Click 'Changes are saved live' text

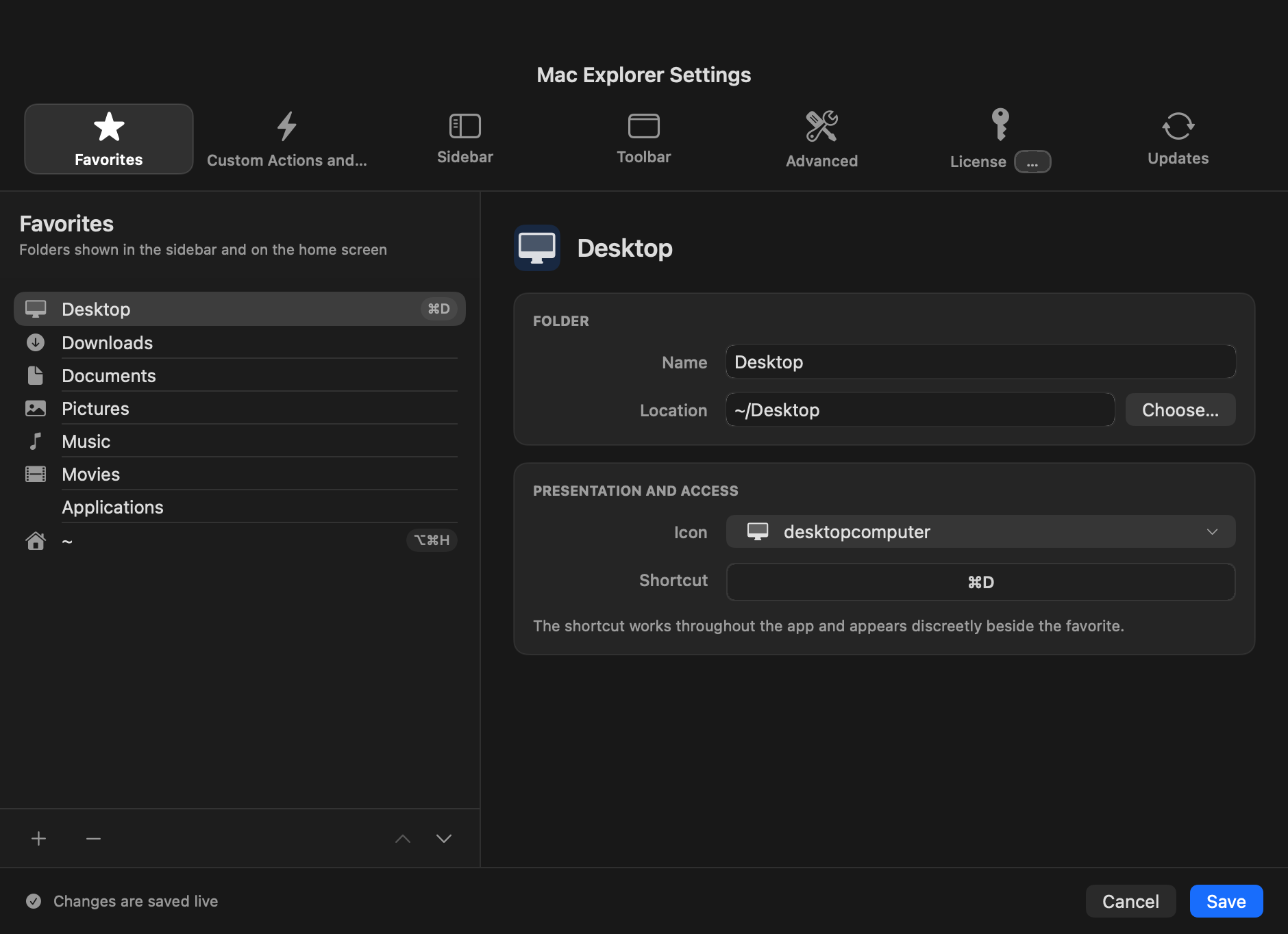pyautogui.click(x=136, y=901)
